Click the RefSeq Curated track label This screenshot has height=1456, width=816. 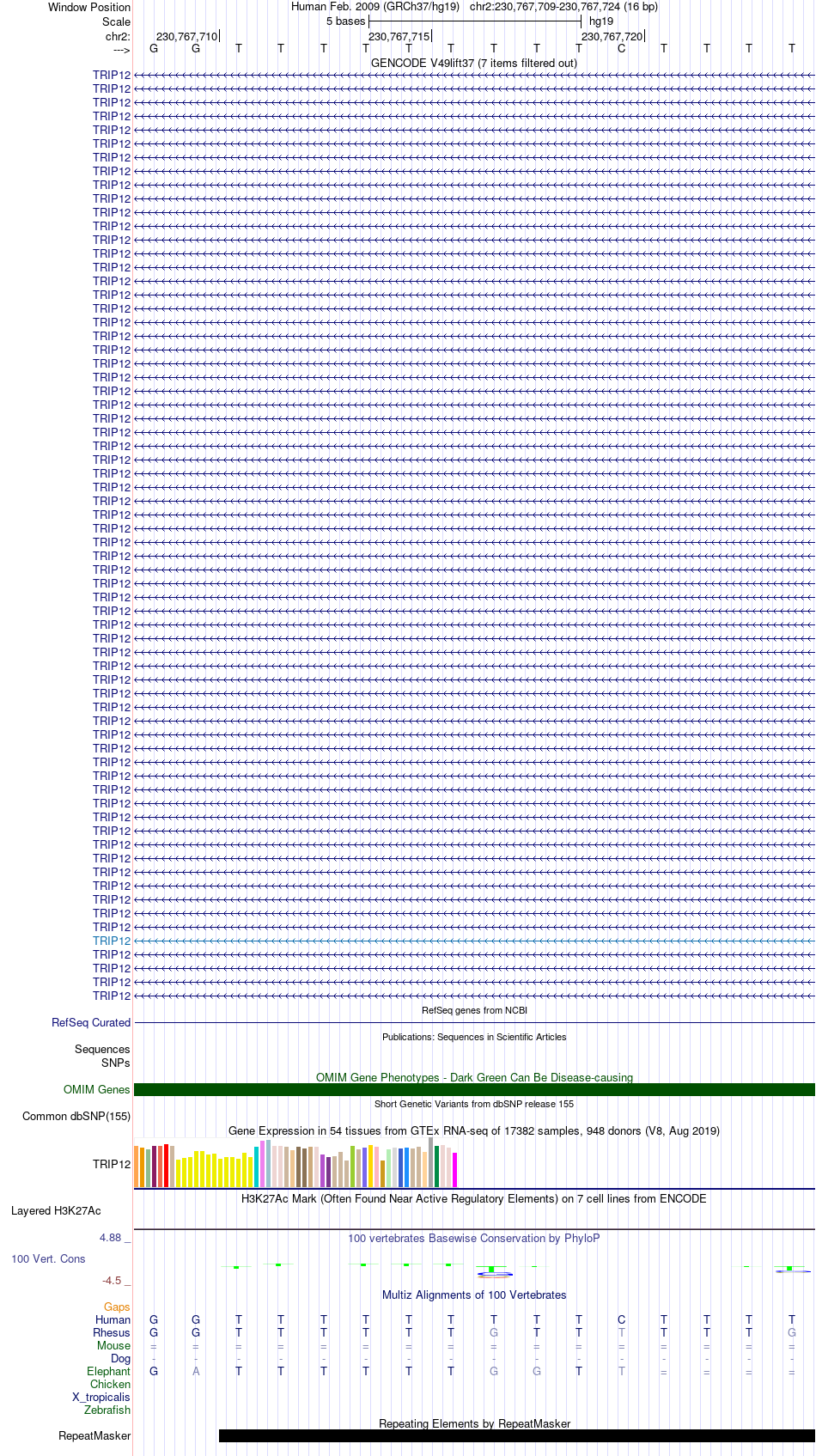coord(91,1022)
